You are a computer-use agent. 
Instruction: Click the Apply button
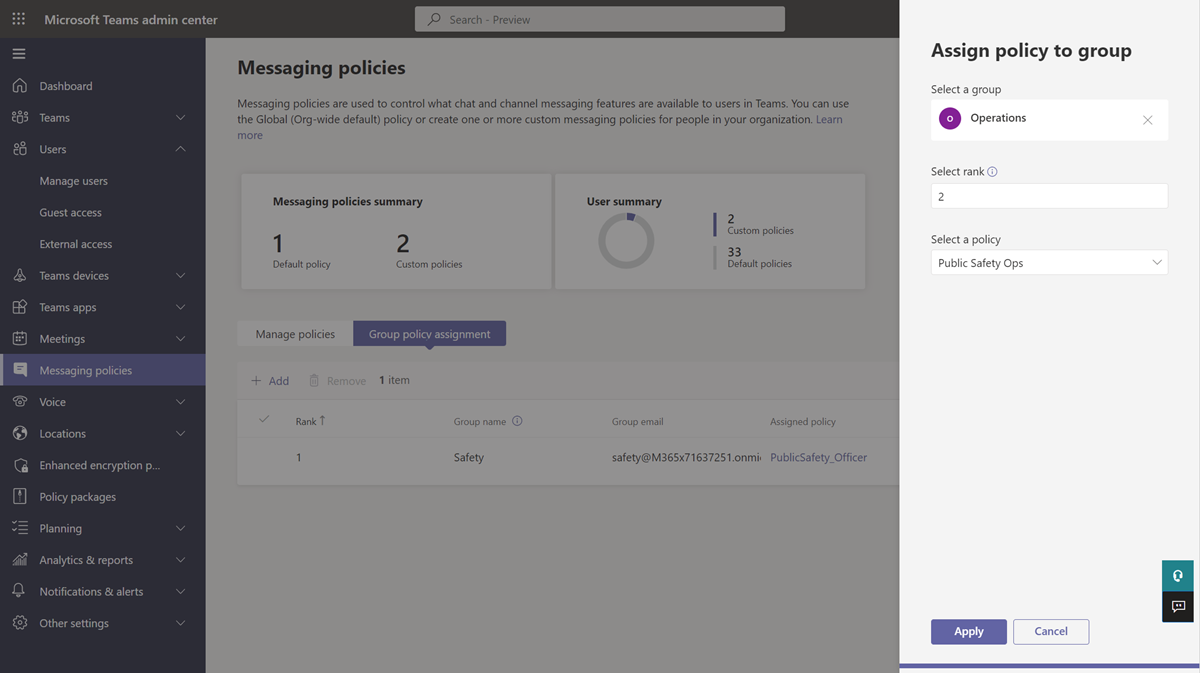(969, 632)
